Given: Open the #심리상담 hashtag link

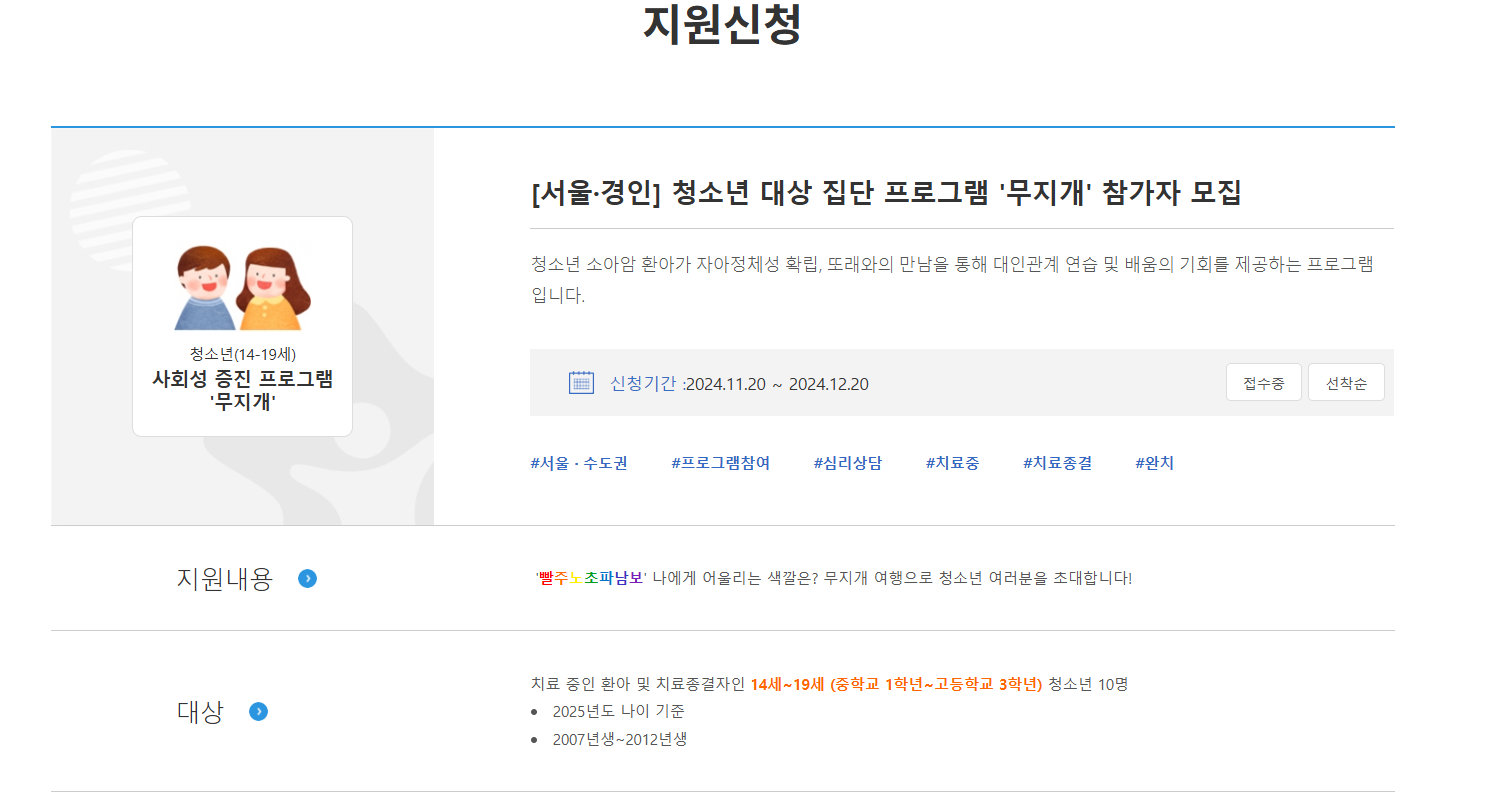Looking at the screenshot, I should [847, 463].
